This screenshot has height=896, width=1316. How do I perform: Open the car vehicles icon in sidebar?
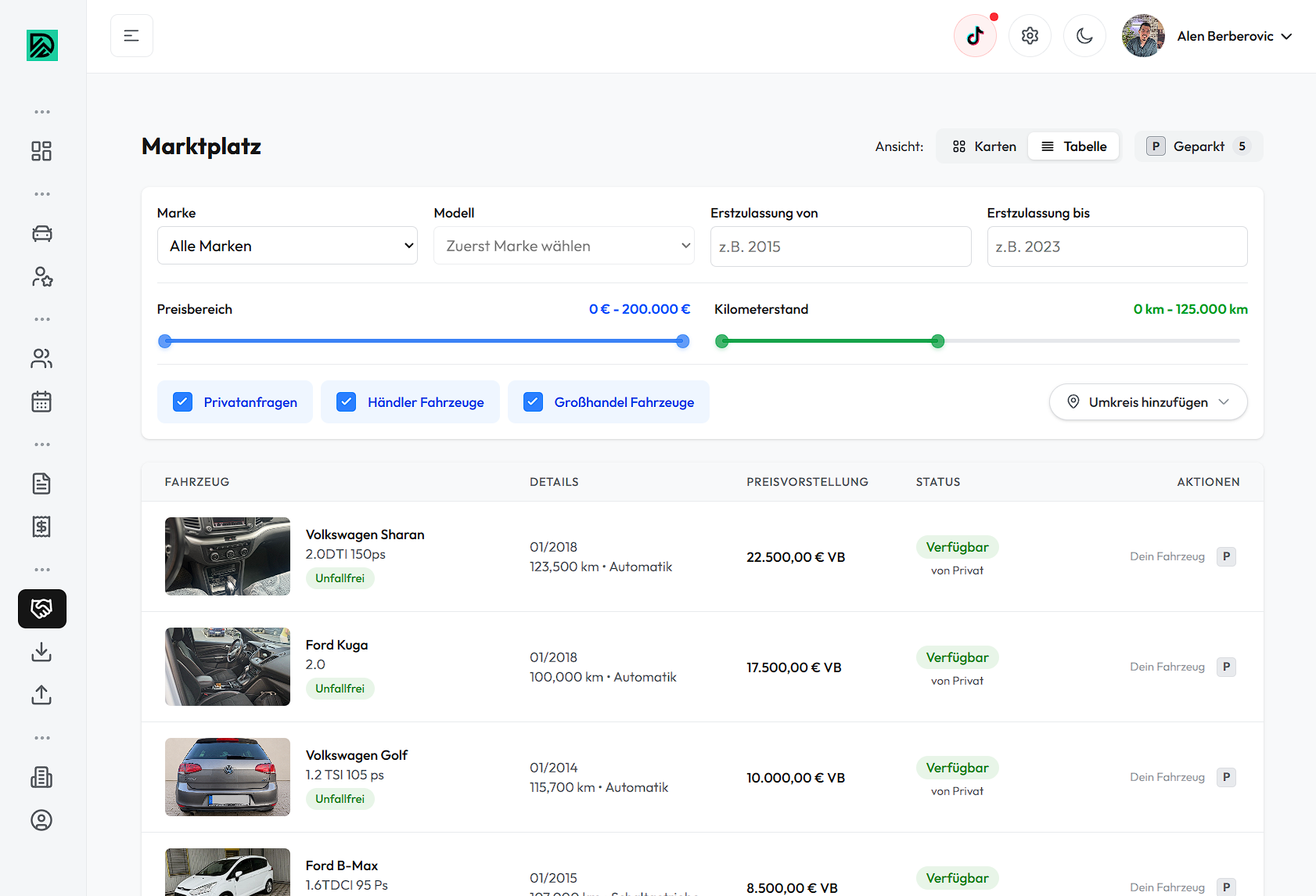pos(41,233)
